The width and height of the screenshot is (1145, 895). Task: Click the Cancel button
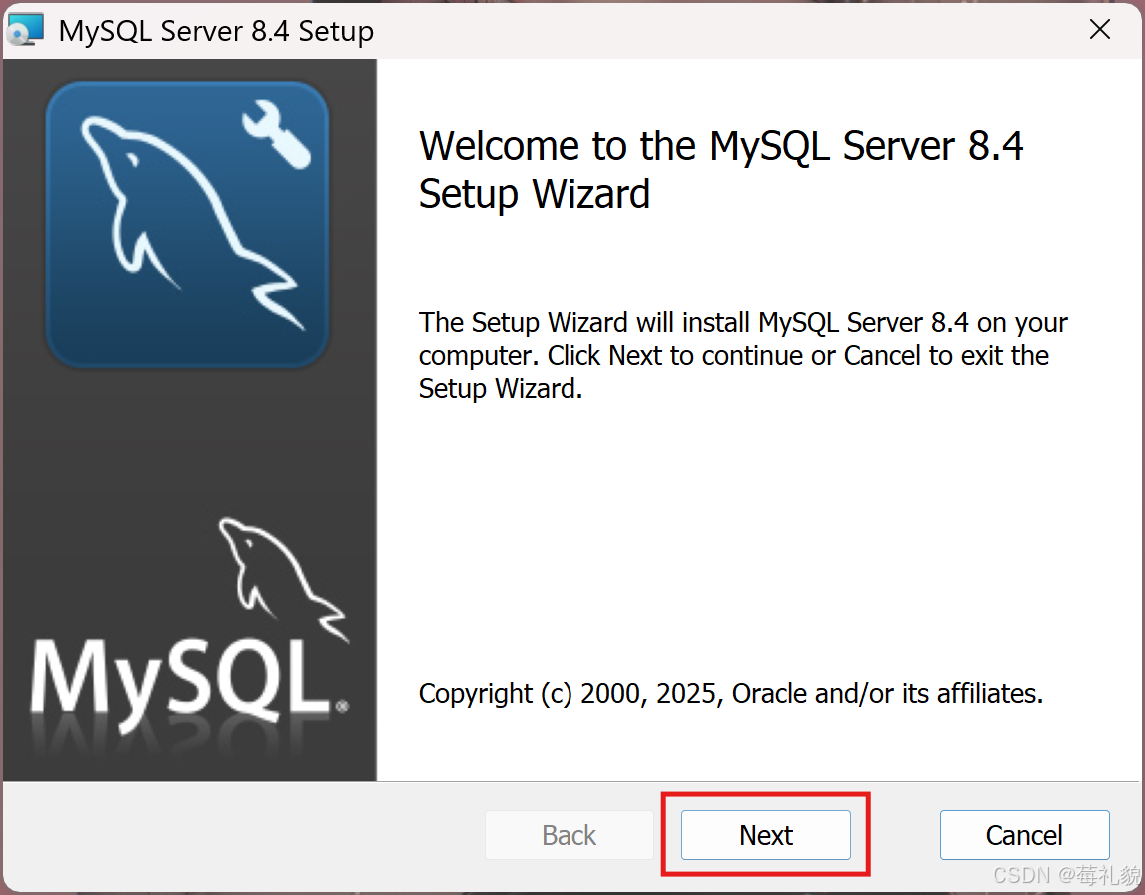(1024, 834)
